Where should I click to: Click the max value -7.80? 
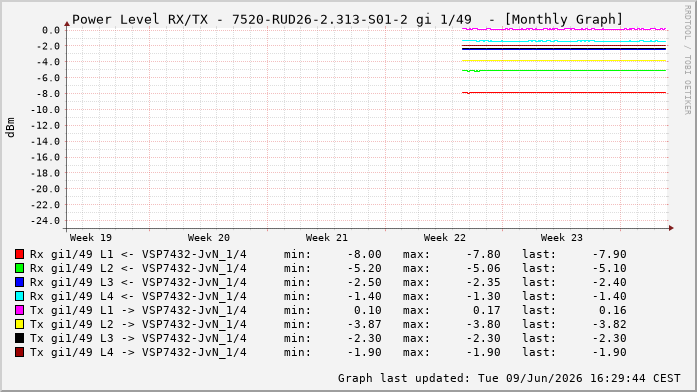(483, 255)
